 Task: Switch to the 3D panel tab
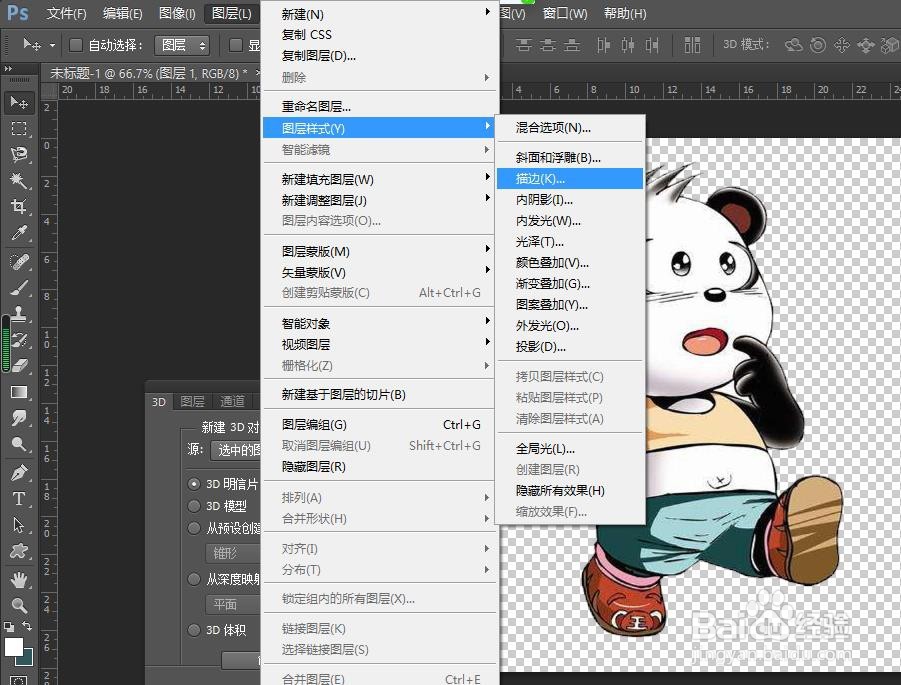tap(159, 401)
